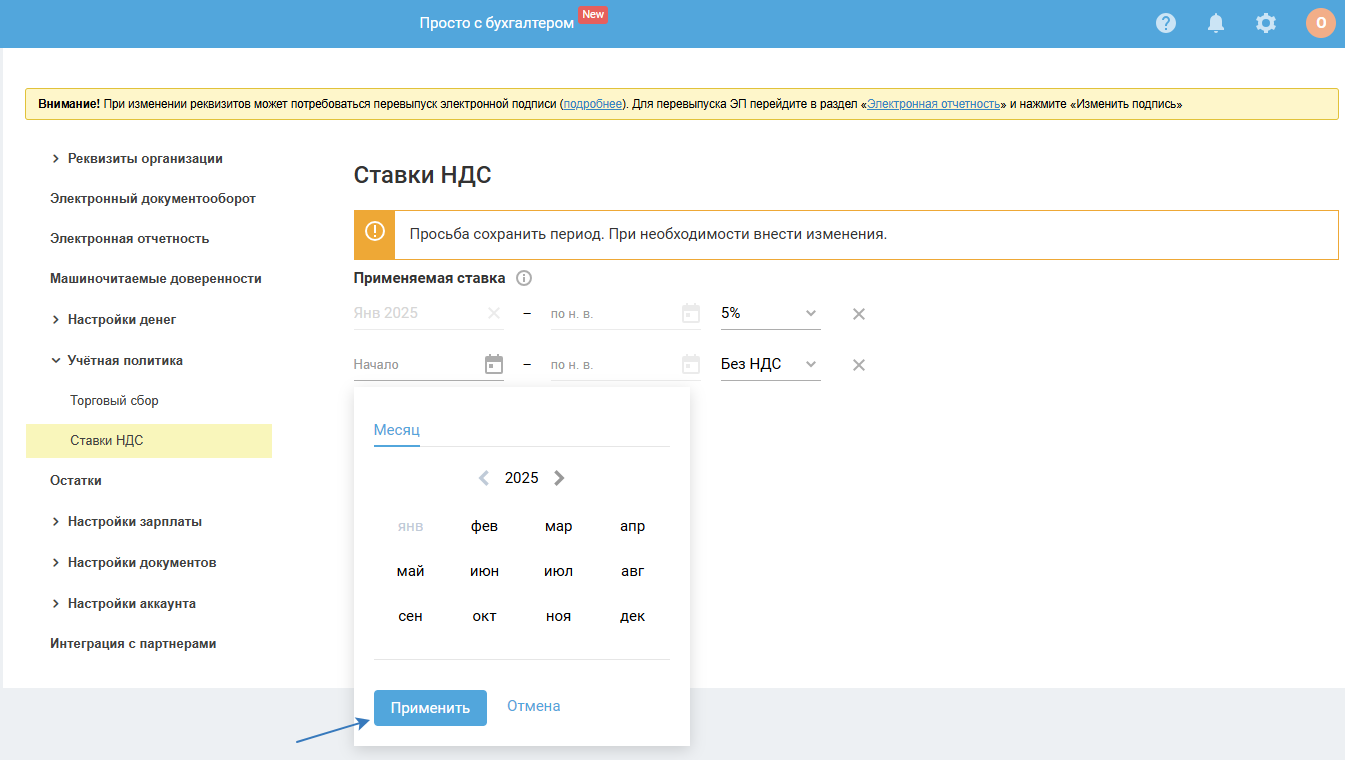1345x760 pixels.
Task: Go to previous year in calendar
Action: point(484,478)
